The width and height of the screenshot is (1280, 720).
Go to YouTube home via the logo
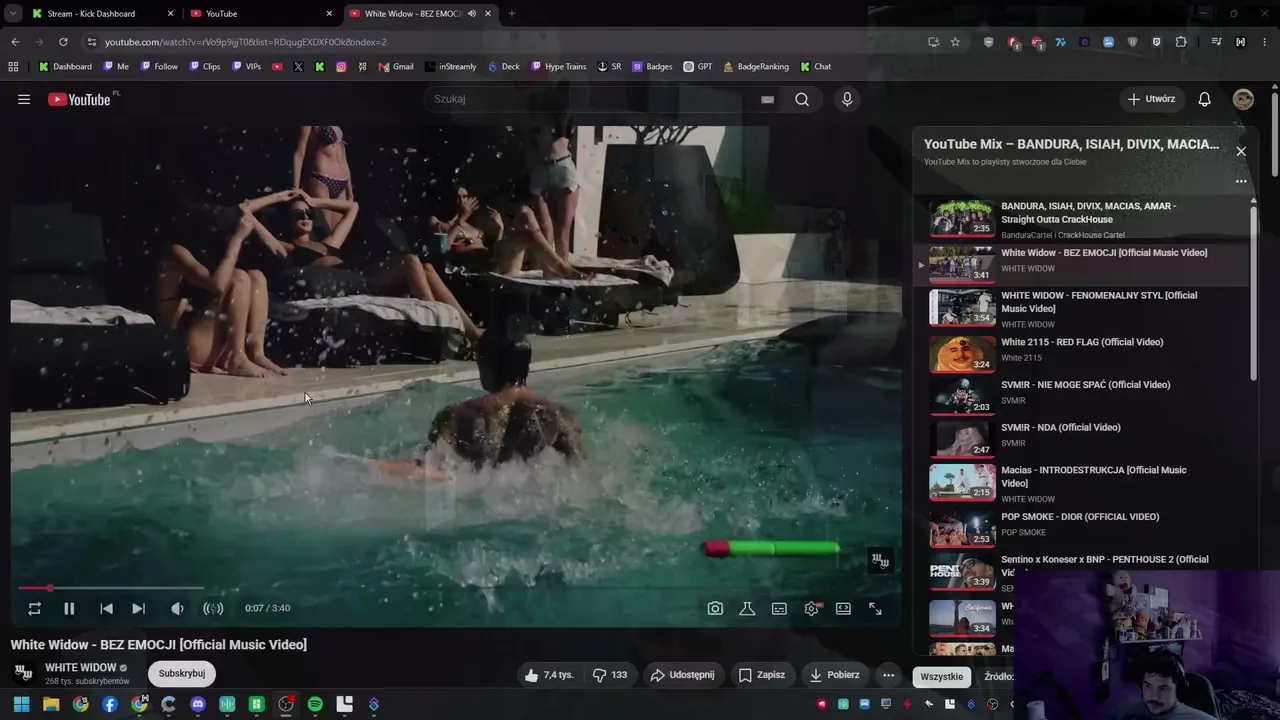tap(79, 99)
